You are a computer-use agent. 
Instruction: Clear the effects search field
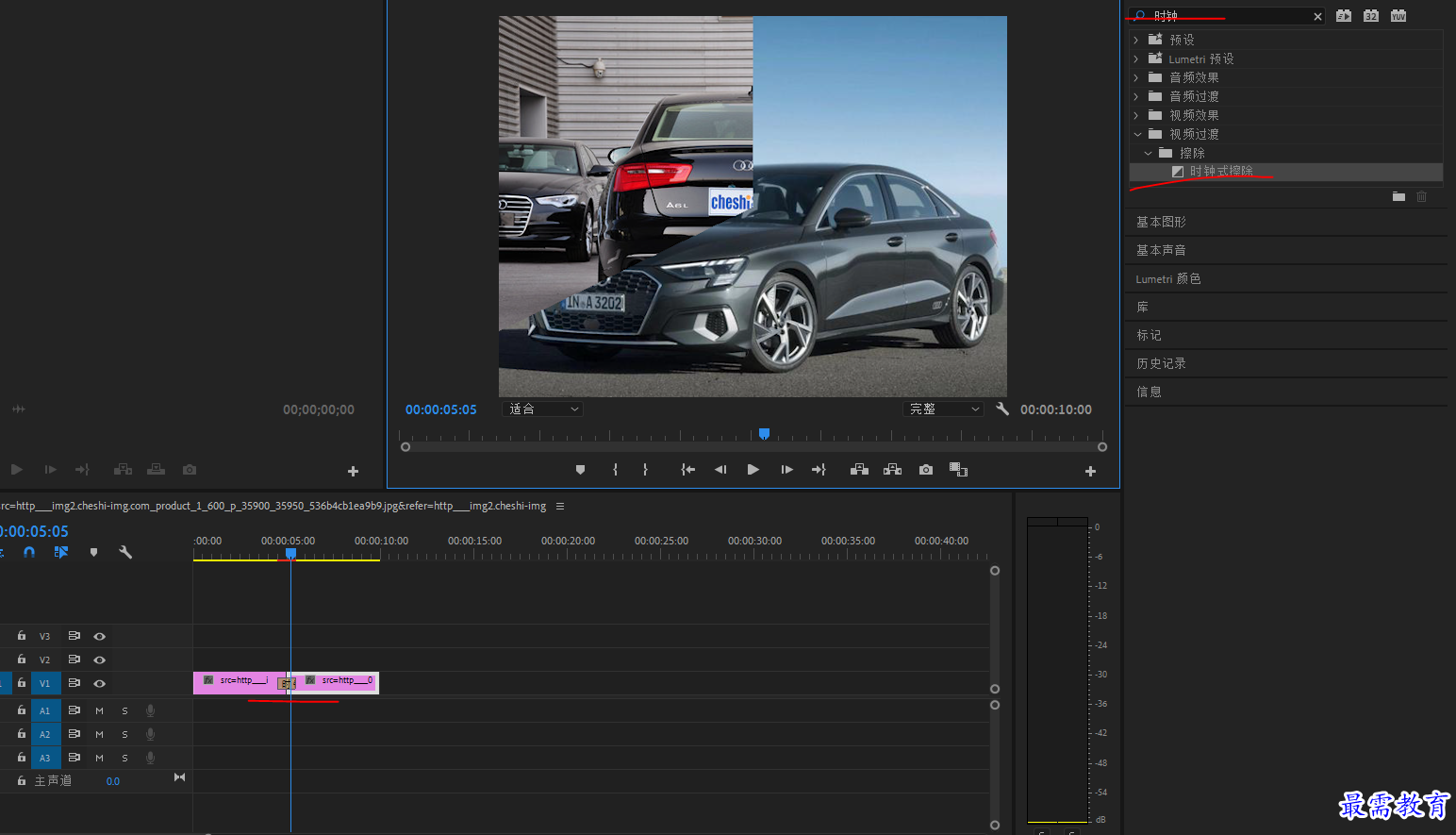pos(1317,16)
